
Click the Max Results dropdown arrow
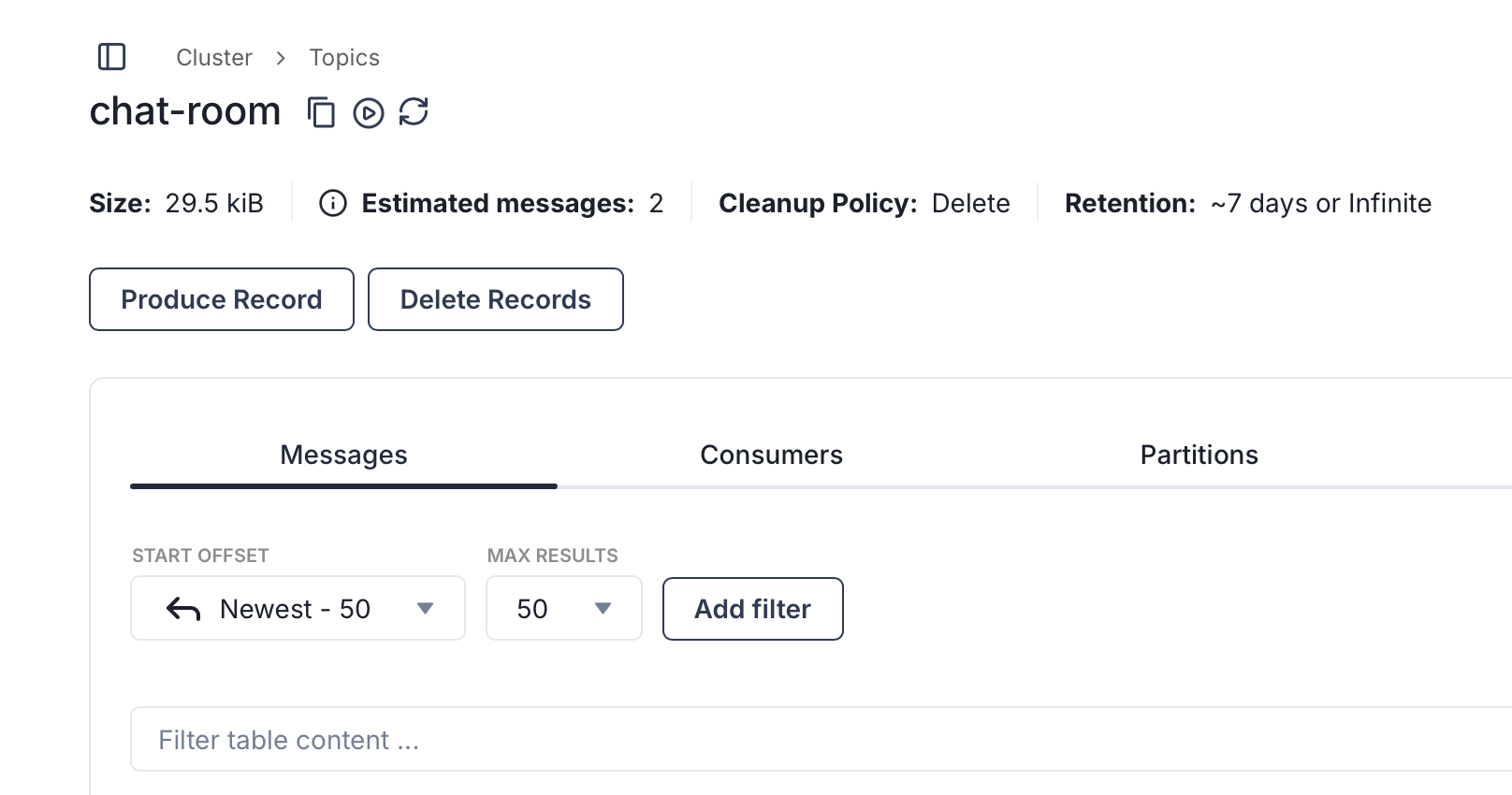click(x=603, y=609)
